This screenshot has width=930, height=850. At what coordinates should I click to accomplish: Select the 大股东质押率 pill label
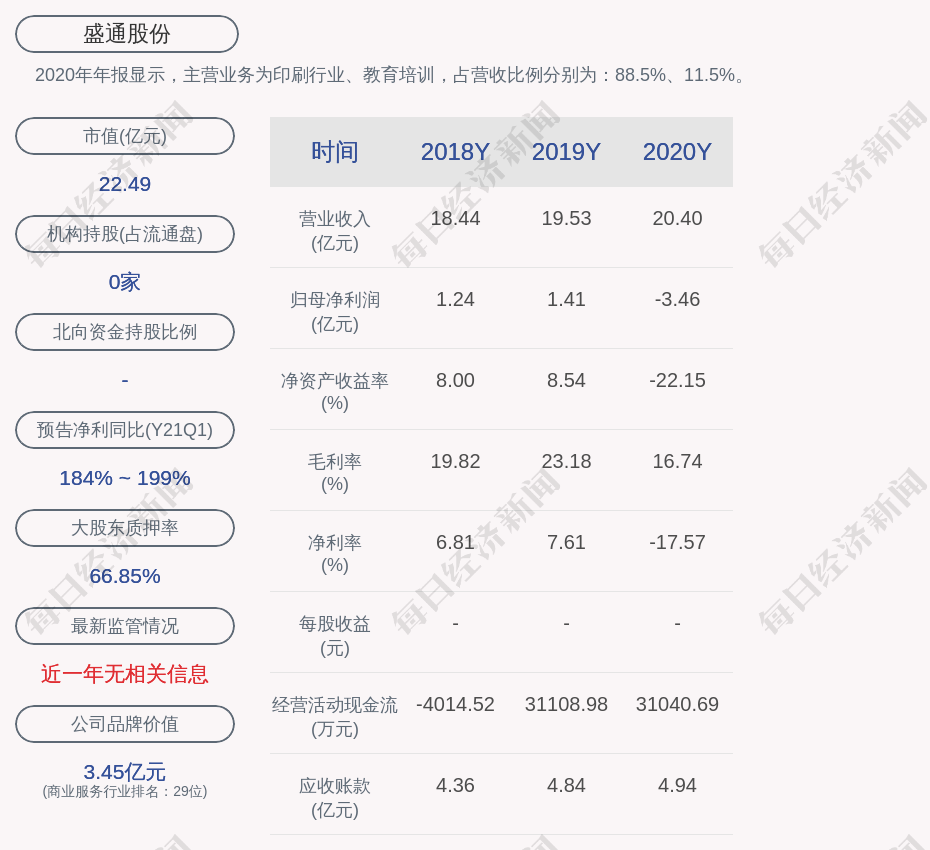(125, 528)
